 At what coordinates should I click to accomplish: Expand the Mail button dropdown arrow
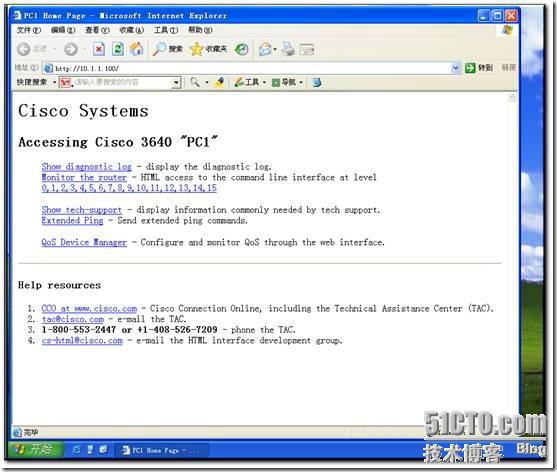(275, 49)
